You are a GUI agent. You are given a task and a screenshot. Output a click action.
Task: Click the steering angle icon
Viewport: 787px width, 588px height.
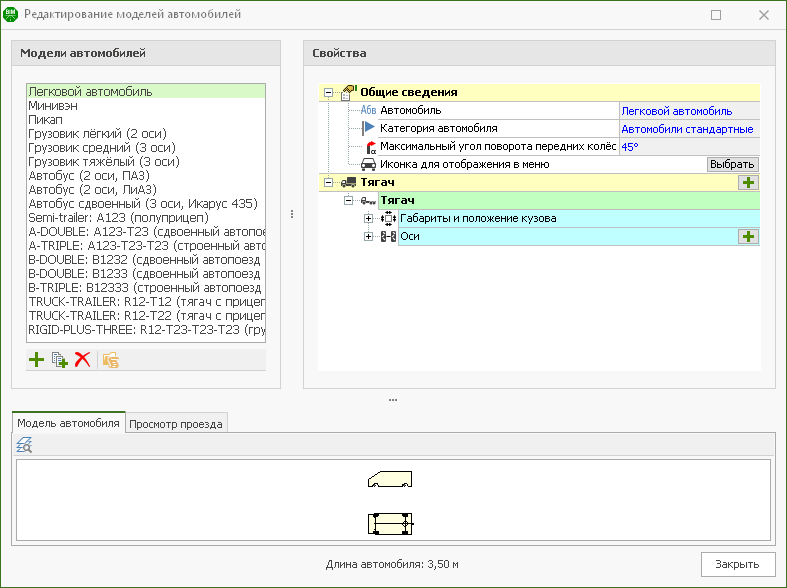[370, 147]
